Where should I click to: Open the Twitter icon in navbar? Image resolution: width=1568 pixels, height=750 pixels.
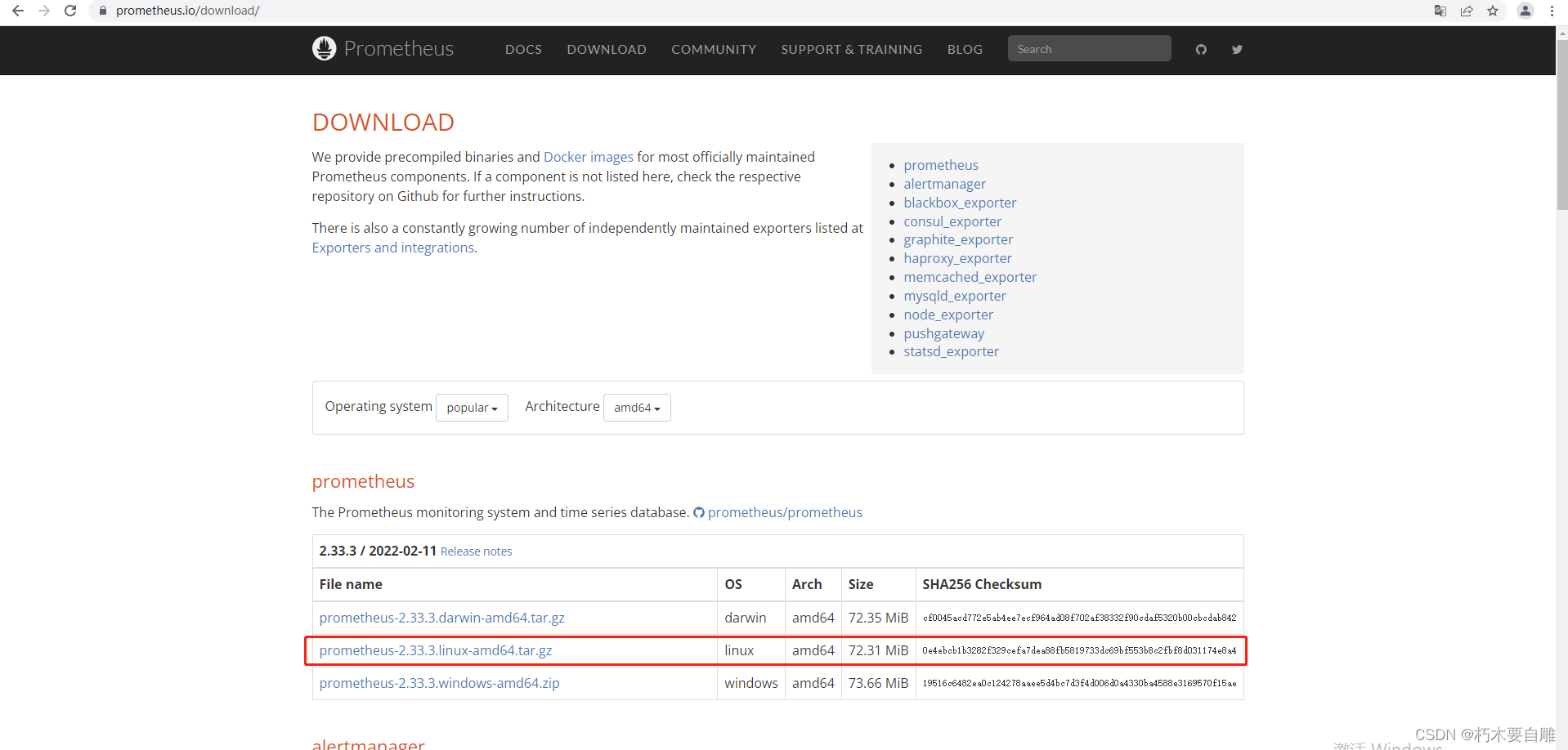1237,50
